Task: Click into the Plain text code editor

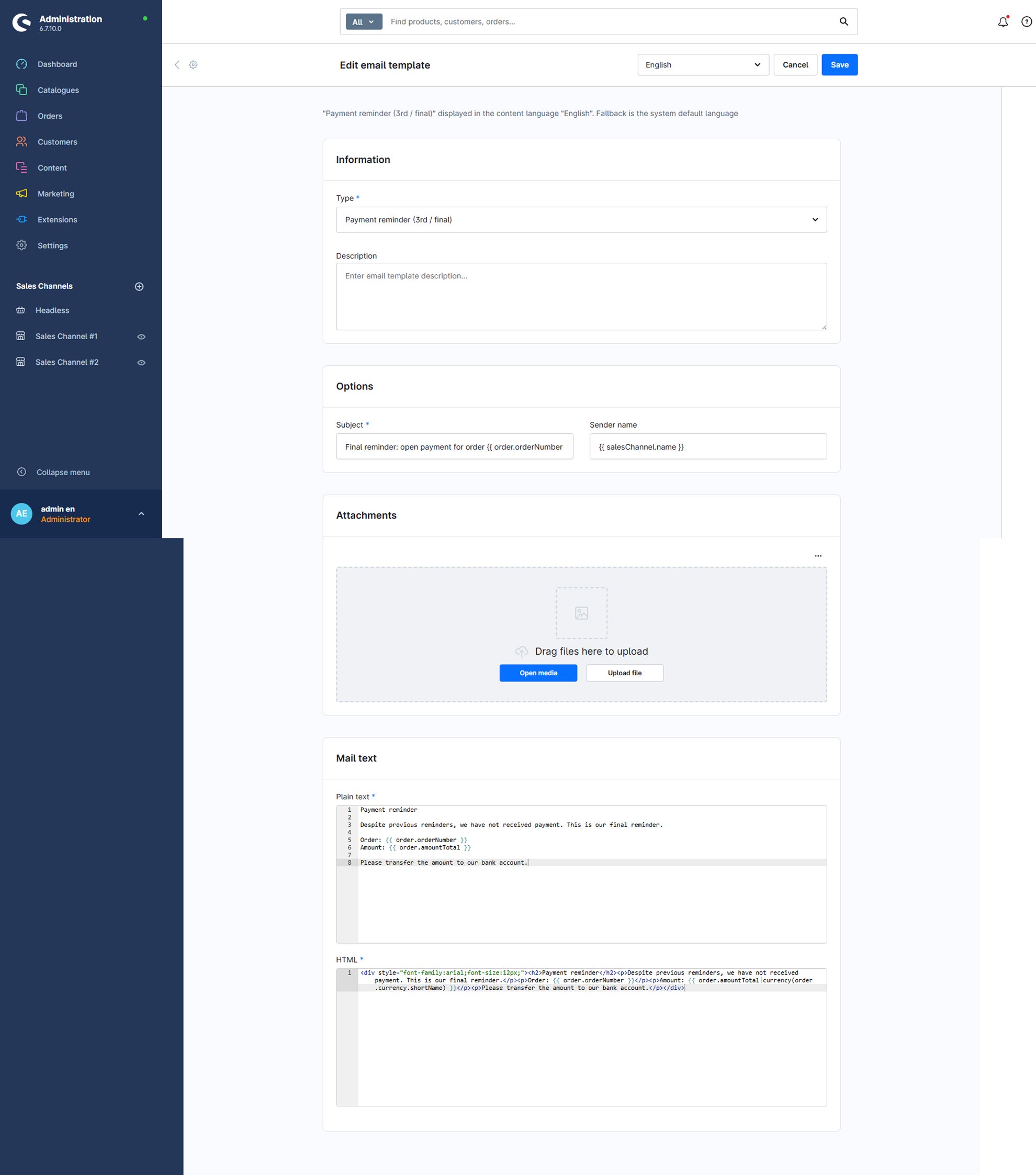Action: pyautogui.click(x=581, y=874)
